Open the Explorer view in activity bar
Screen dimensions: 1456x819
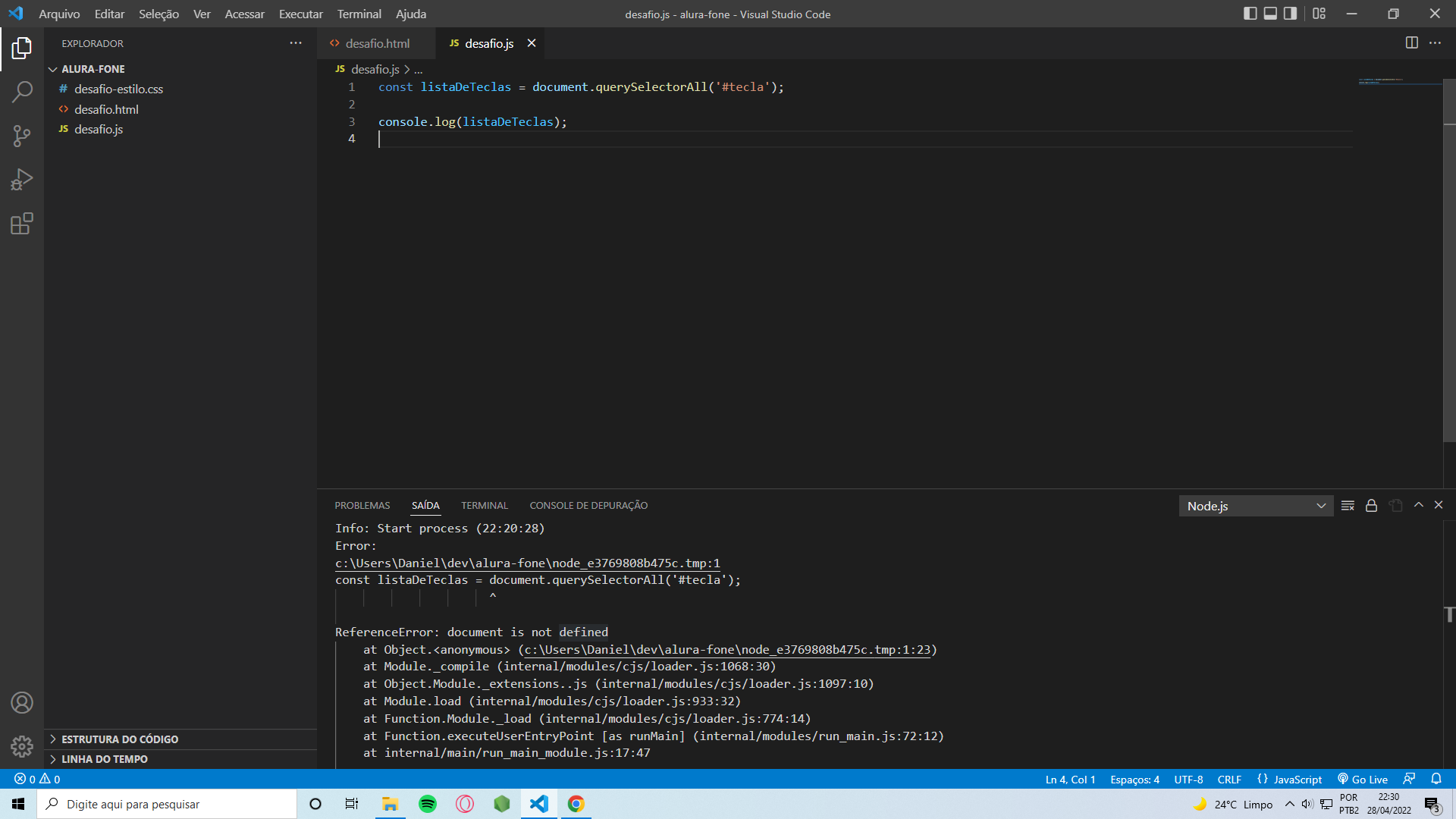click(22, 49)
